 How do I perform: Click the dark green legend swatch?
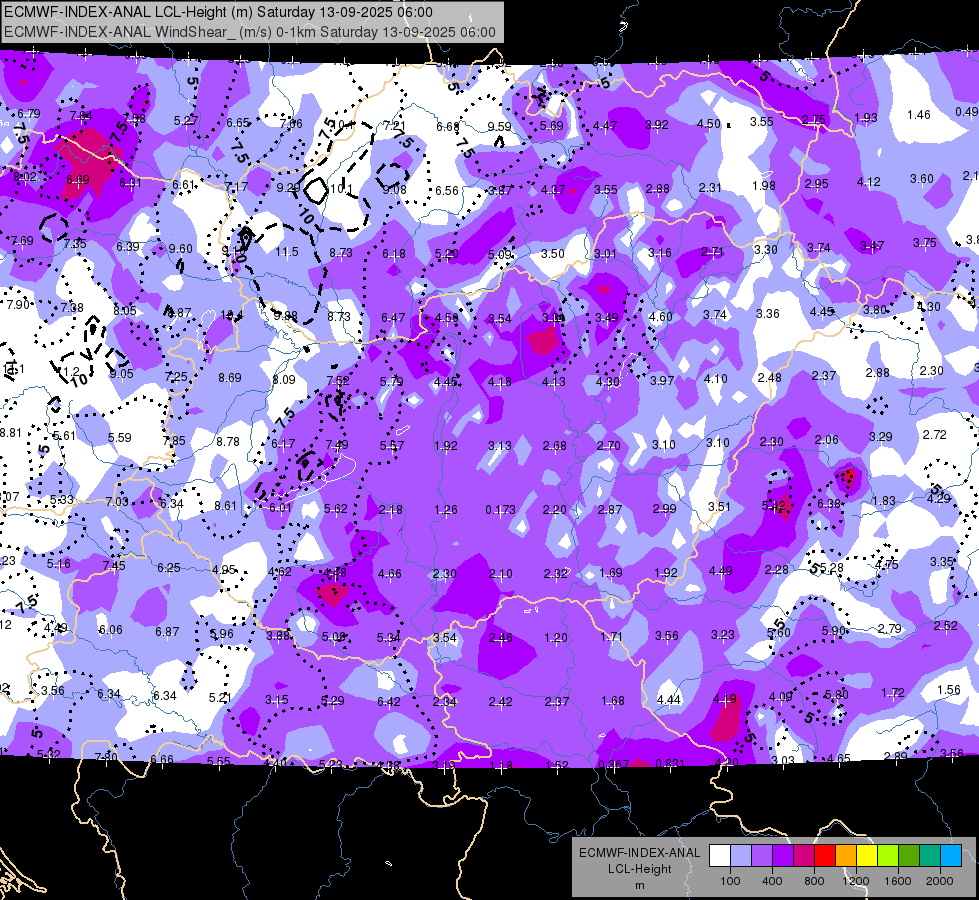point(908,855)
